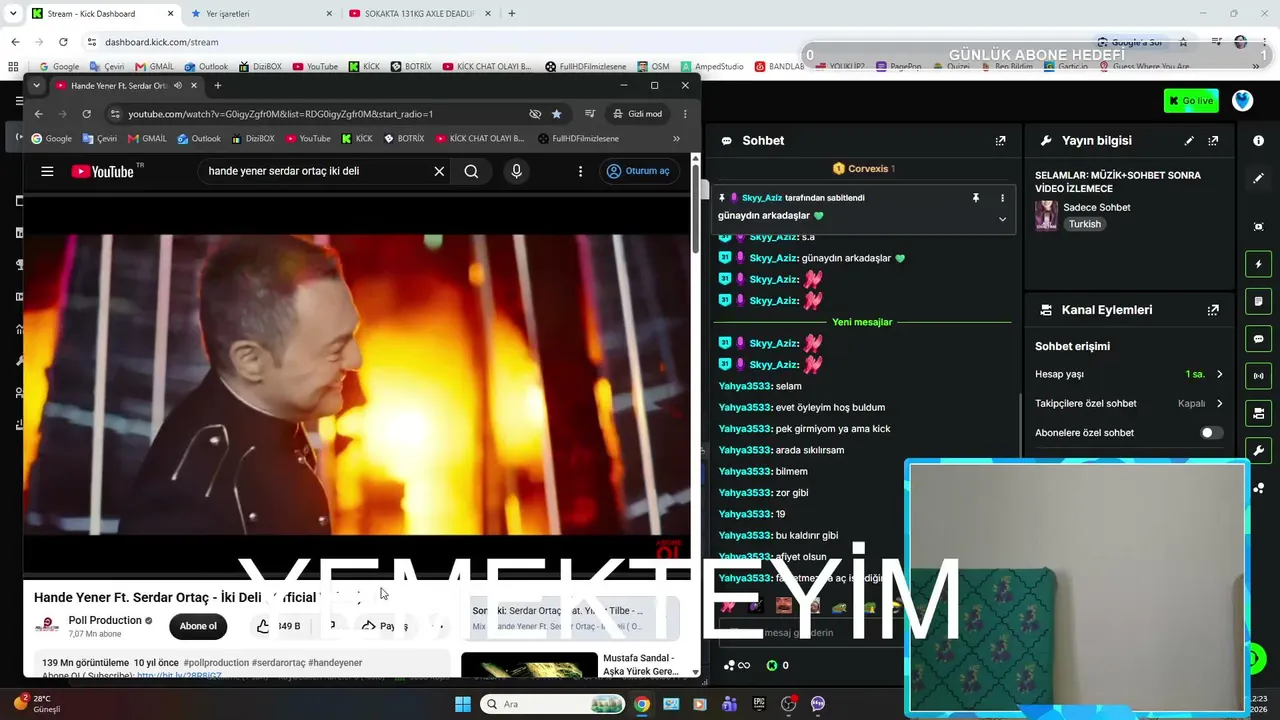Select the Hande Yener Ft. Serdar Ortaç tab
Image resolution: width=1280 pixels, height=720 pixels.
(x=125, y=86)
